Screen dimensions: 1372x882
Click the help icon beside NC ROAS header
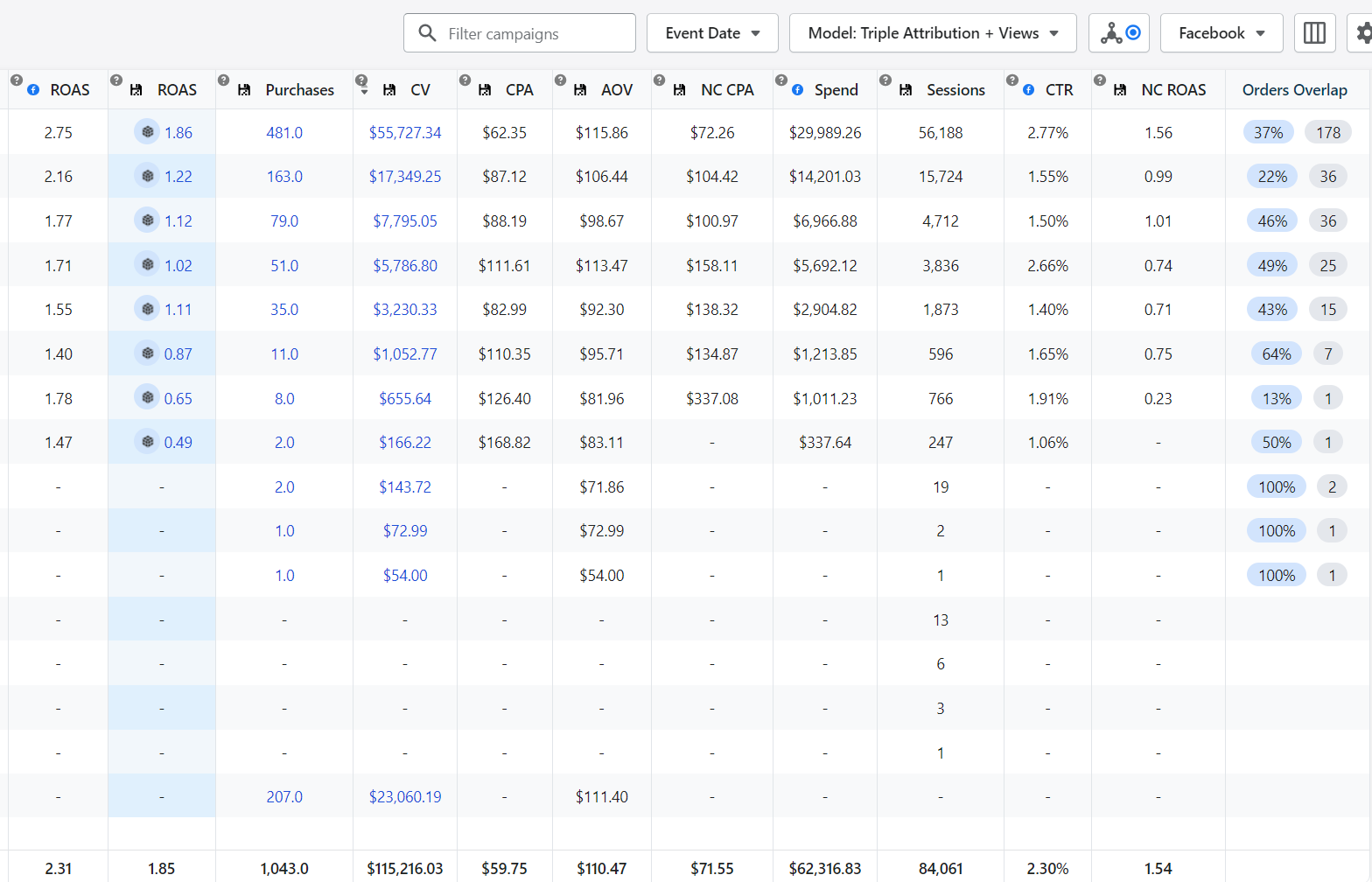[1100, 80]
